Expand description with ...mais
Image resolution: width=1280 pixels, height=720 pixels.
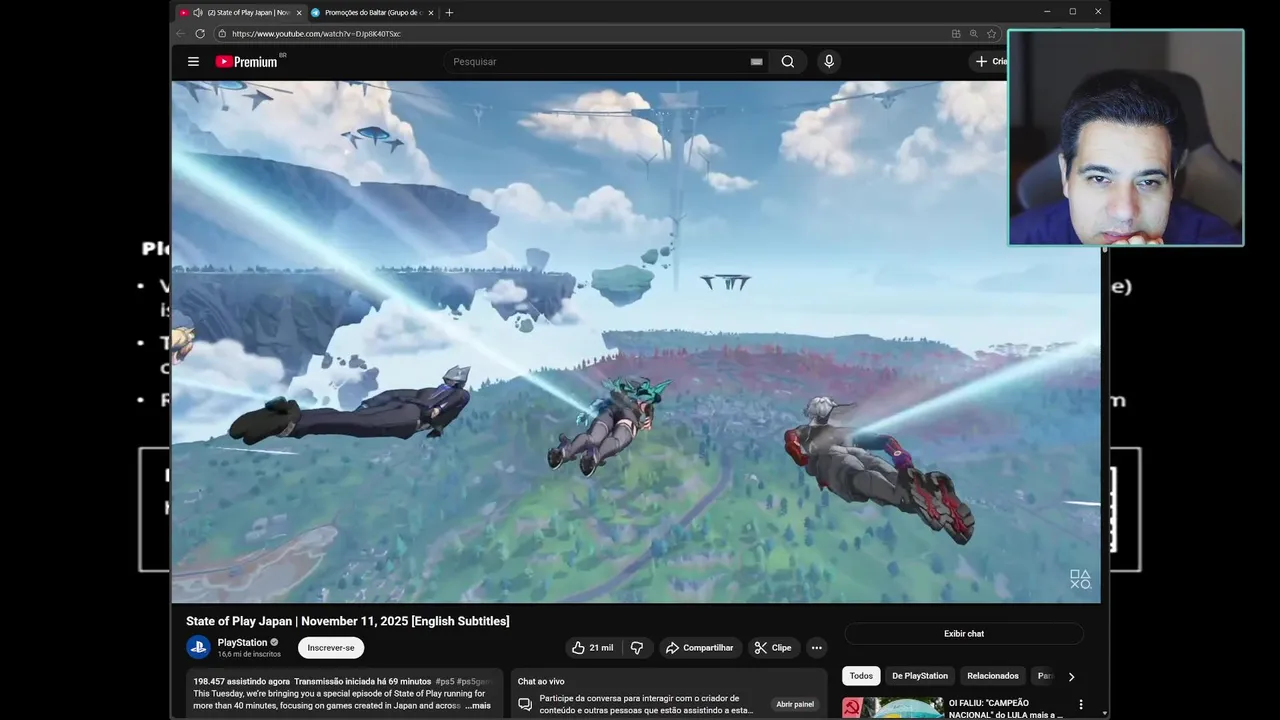pyautogui.click(x=478, y=705)
